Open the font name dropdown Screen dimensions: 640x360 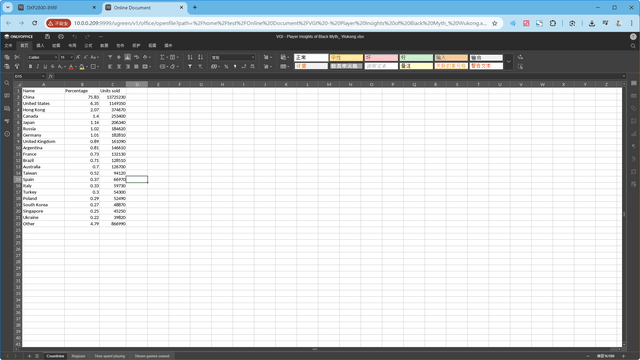coord(43,57)
